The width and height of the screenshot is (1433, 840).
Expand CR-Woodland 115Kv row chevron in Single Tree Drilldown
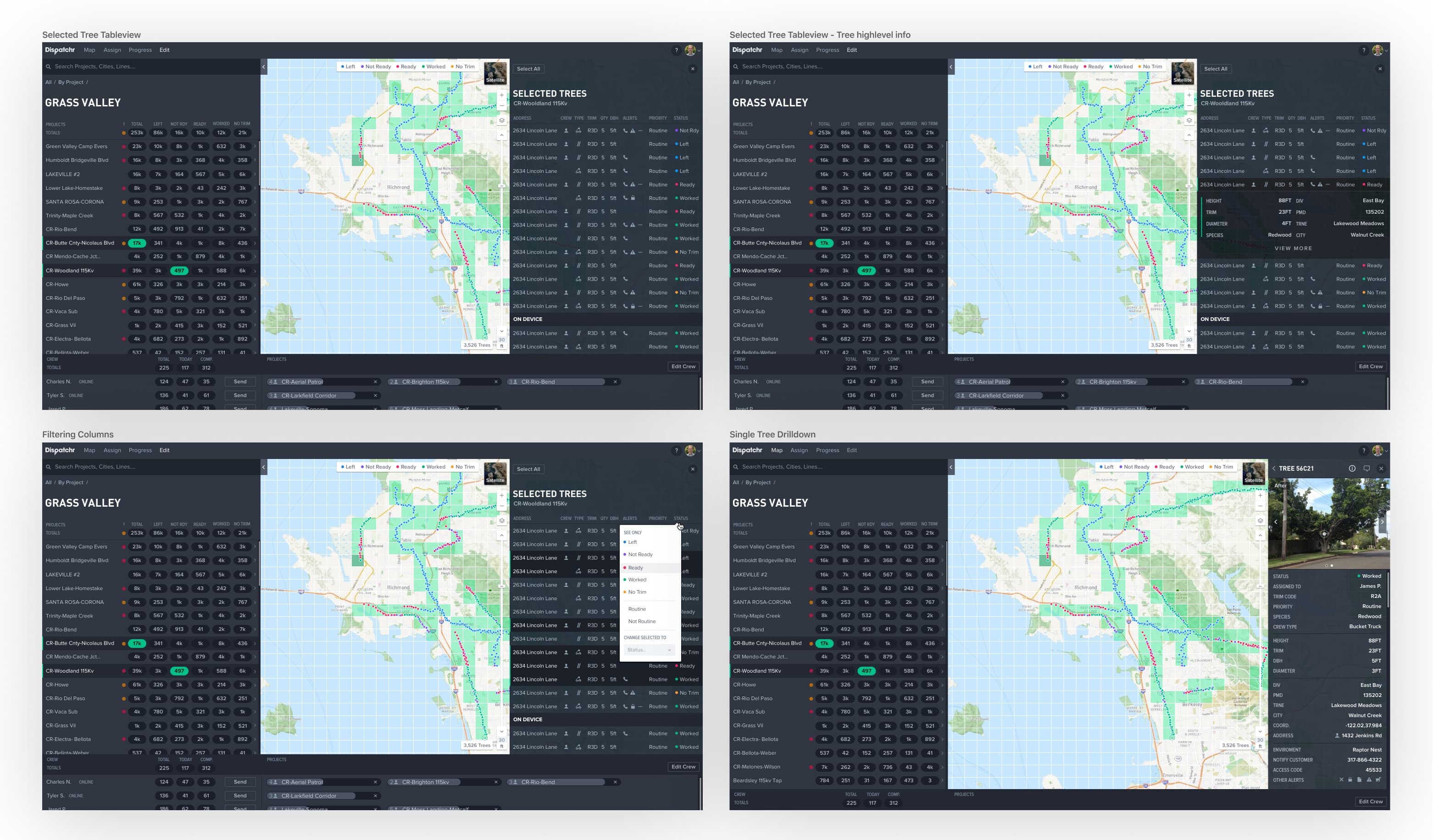[942, 671]
